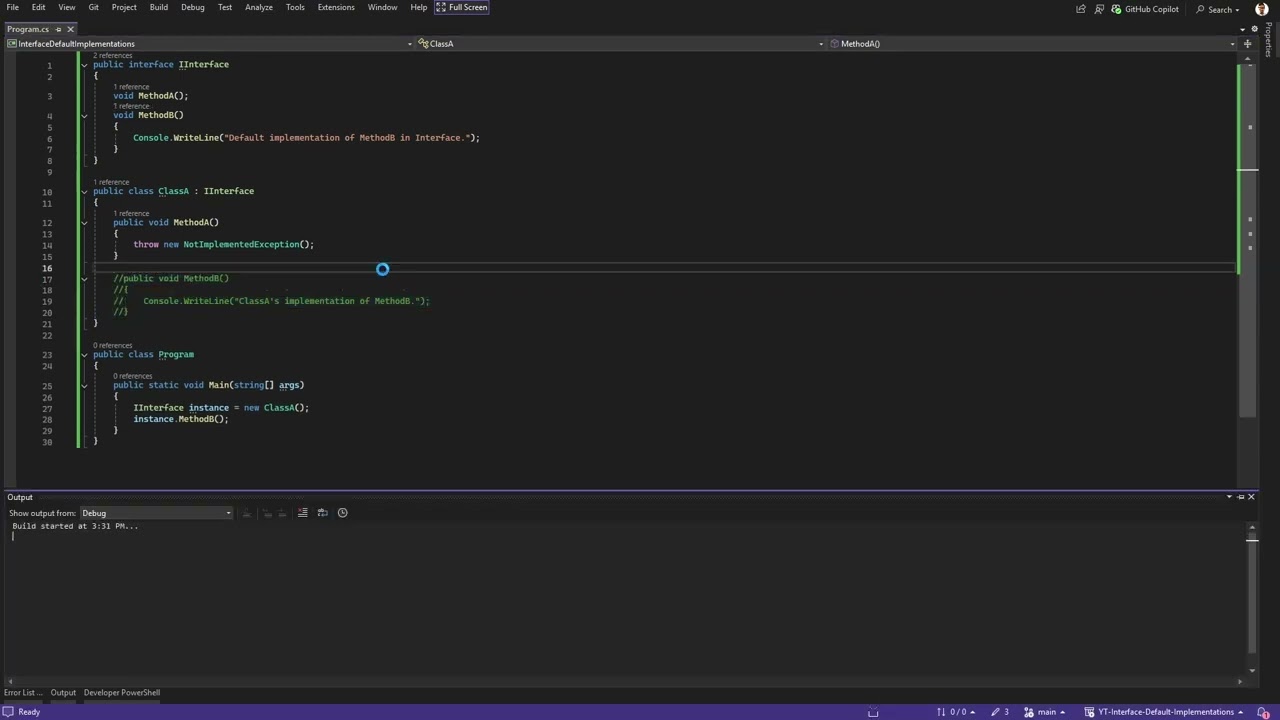Click the NotImplementedException text on line 14
The image size is (1280, 720).
[x=241, y=244]
